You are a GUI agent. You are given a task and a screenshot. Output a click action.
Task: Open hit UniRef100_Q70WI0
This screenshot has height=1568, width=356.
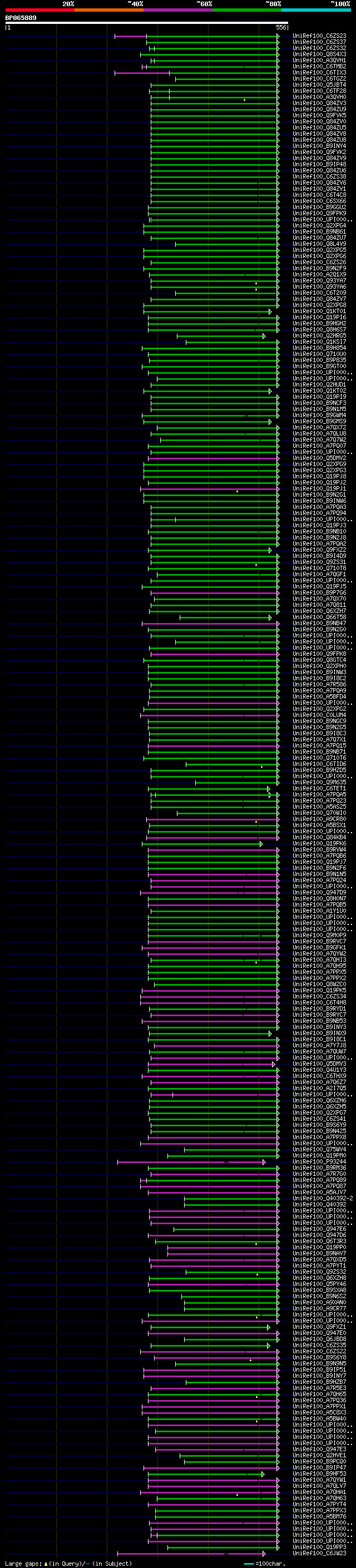coord(319,813)
